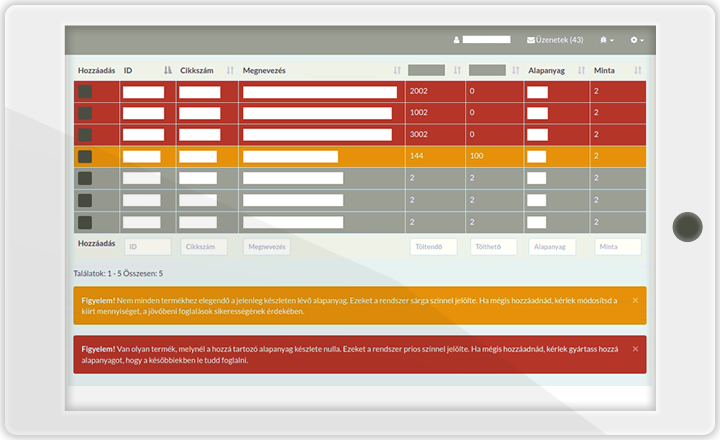720x440 pixels.
Task: Click the Hozzáadás column header
Action: tap(96, 71)
